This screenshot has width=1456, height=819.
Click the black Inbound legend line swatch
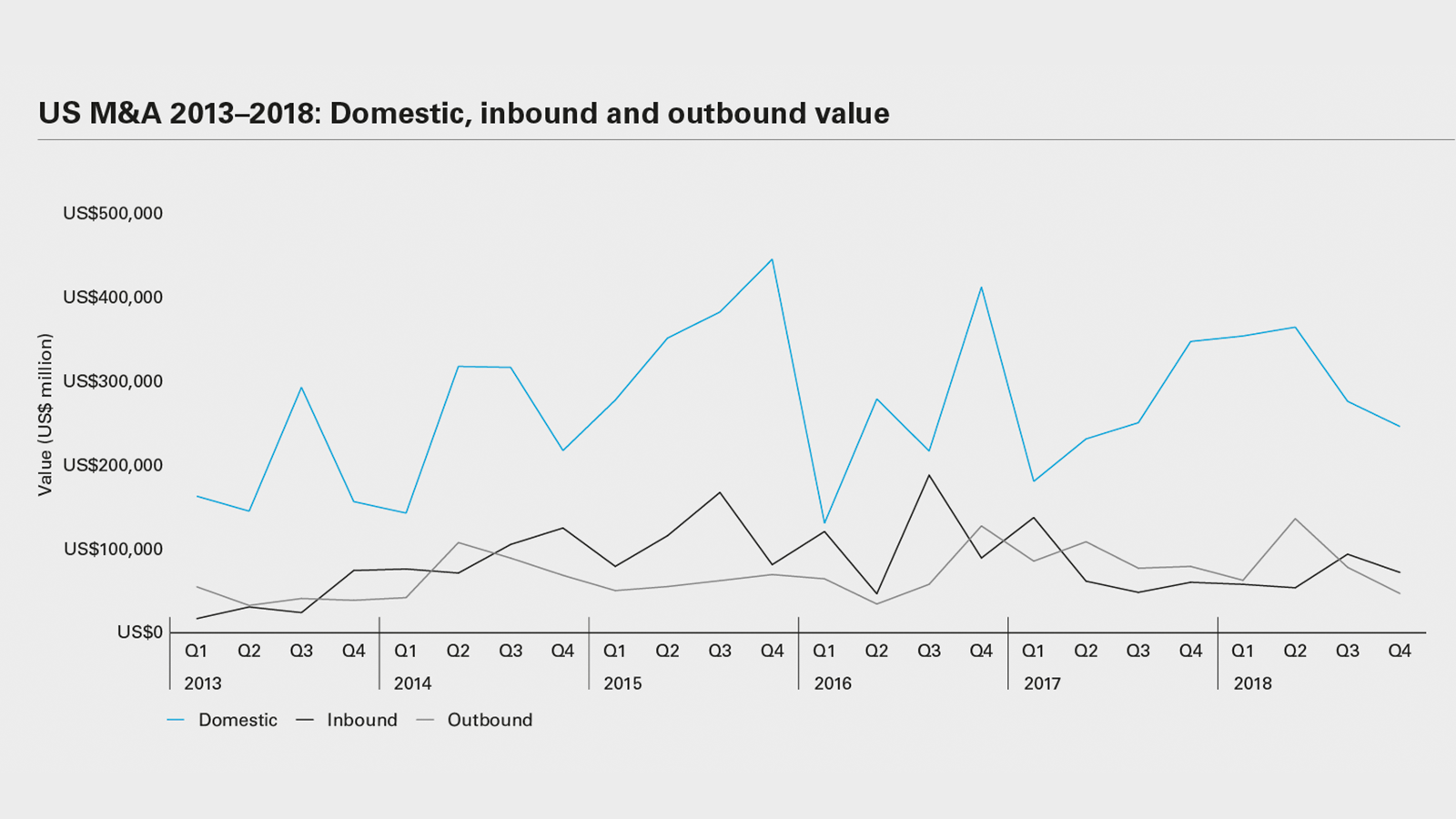pyautogui.click(x=305, y=720)
